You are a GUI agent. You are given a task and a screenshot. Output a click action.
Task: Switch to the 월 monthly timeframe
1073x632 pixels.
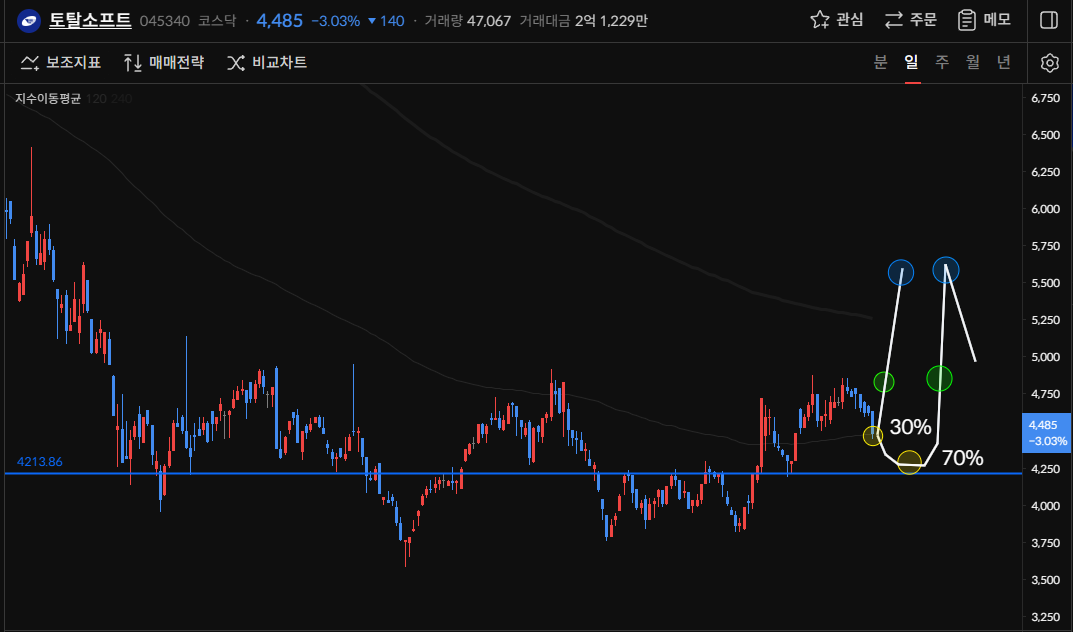[x=973, y=62]
